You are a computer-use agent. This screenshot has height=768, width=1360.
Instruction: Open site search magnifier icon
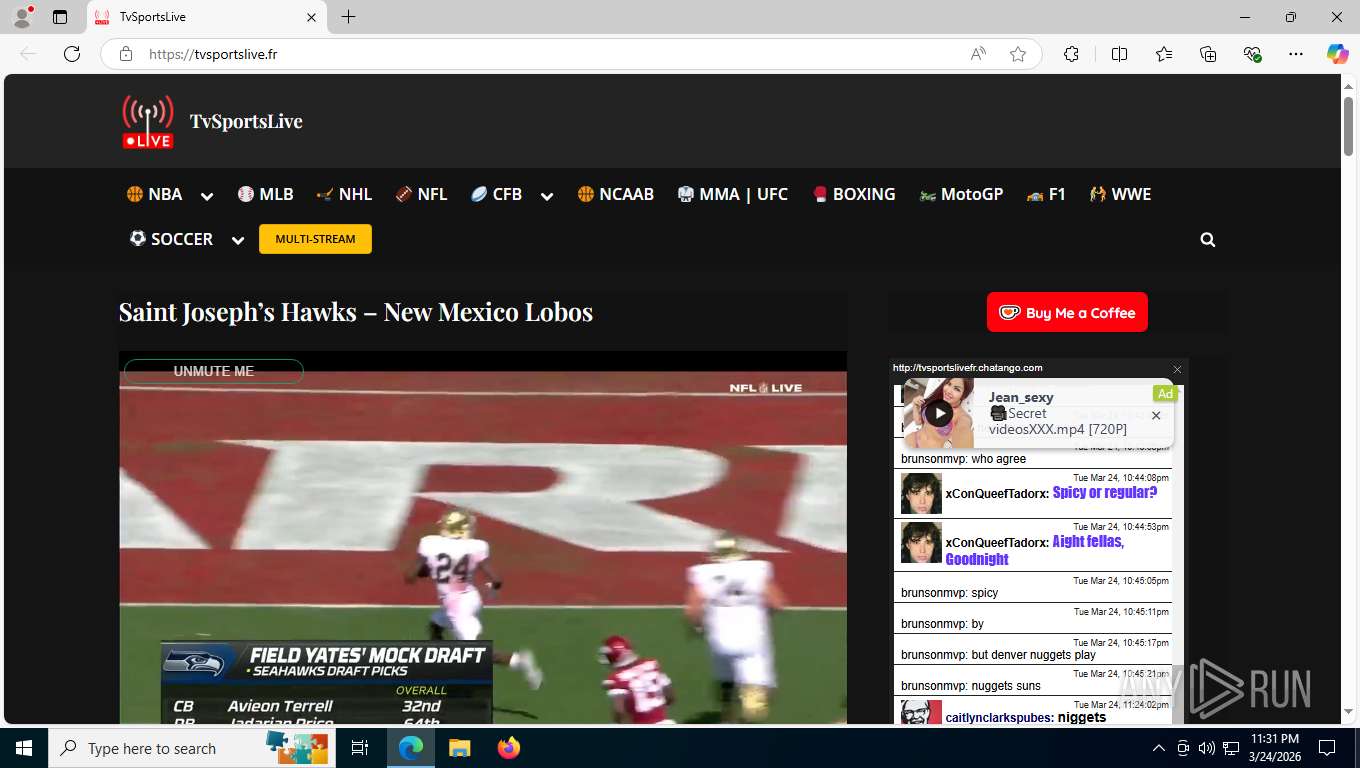coord(1208,240)
